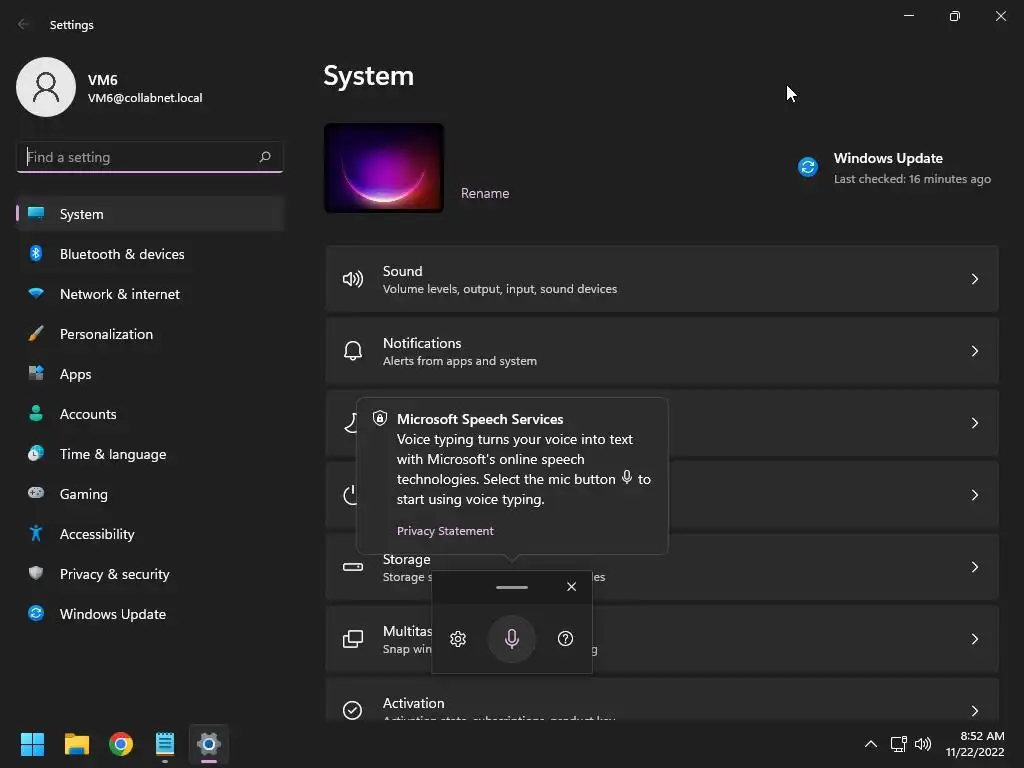
Task: Open Accessibility settings
Action: 150,534
